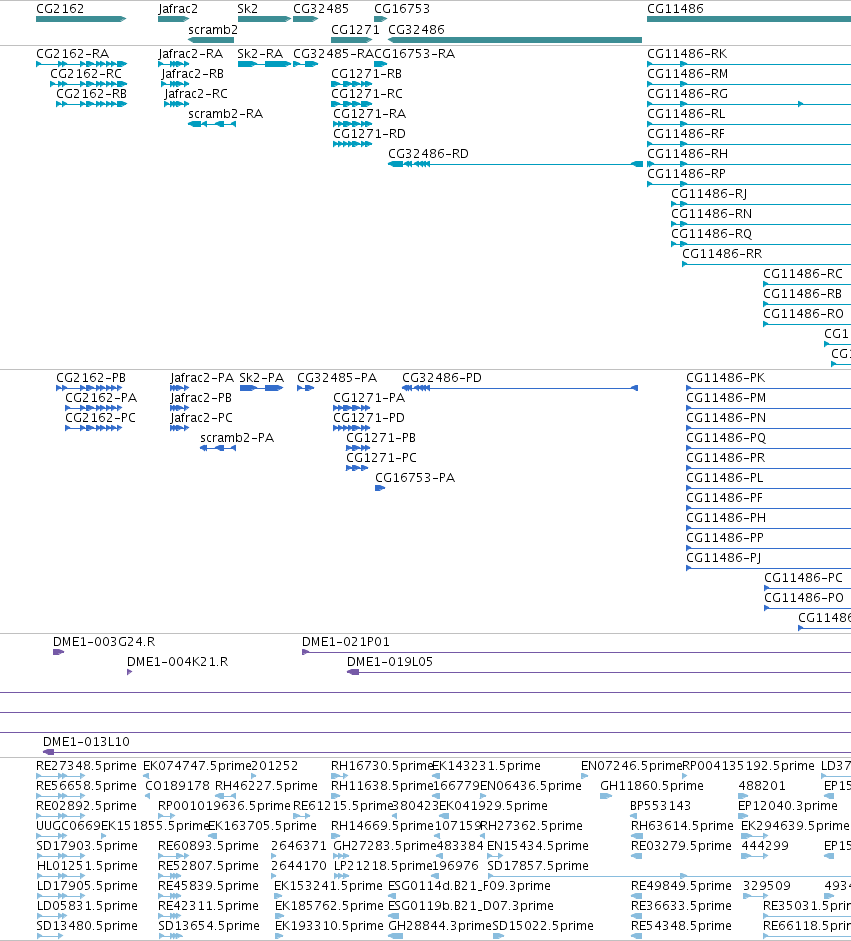The image size is (851, 941).
Task: Open the CG11486 gene label
Action: [x=675, y=9]
